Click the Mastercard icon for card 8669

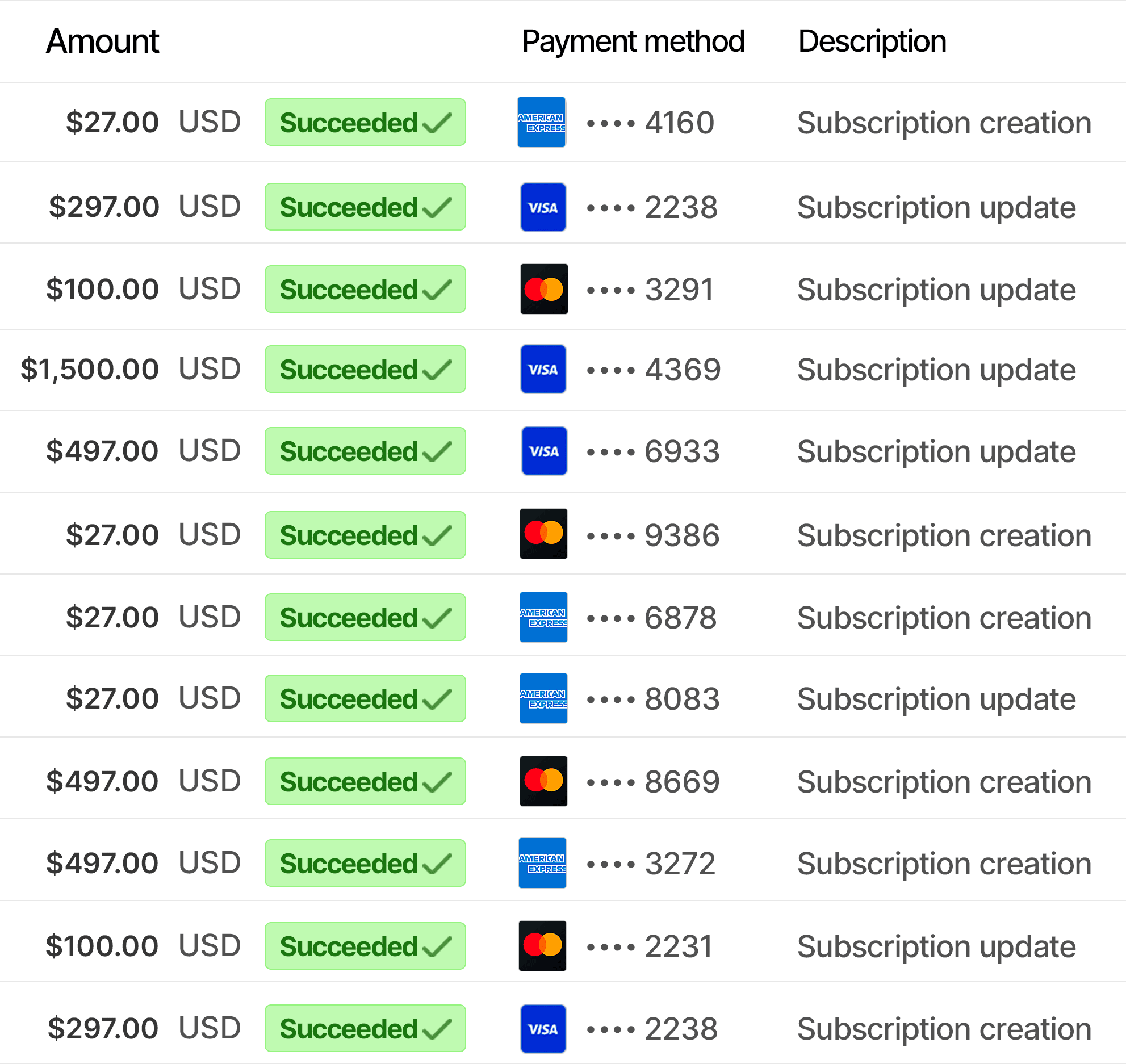(543, 781)
